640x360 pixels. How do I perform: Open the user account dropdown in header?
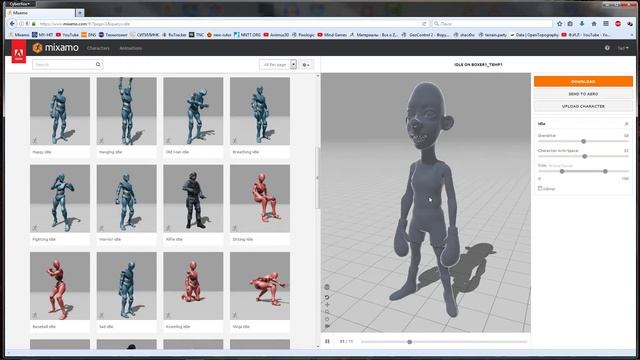(x=623, y=48)
